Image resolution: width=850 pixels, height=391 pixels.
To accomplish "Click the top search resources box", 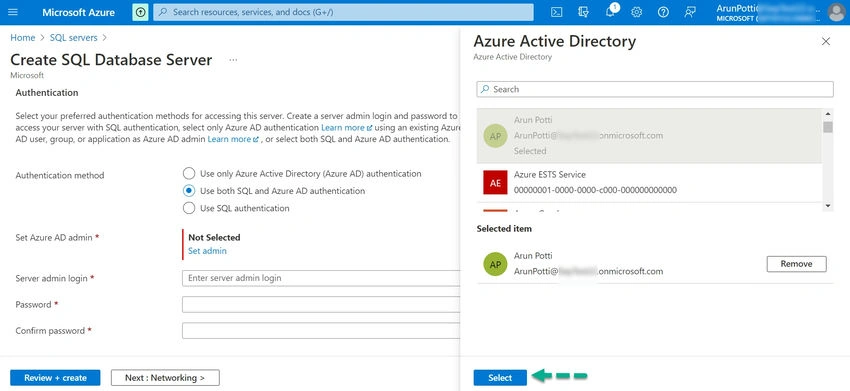I will click(343, 12).
